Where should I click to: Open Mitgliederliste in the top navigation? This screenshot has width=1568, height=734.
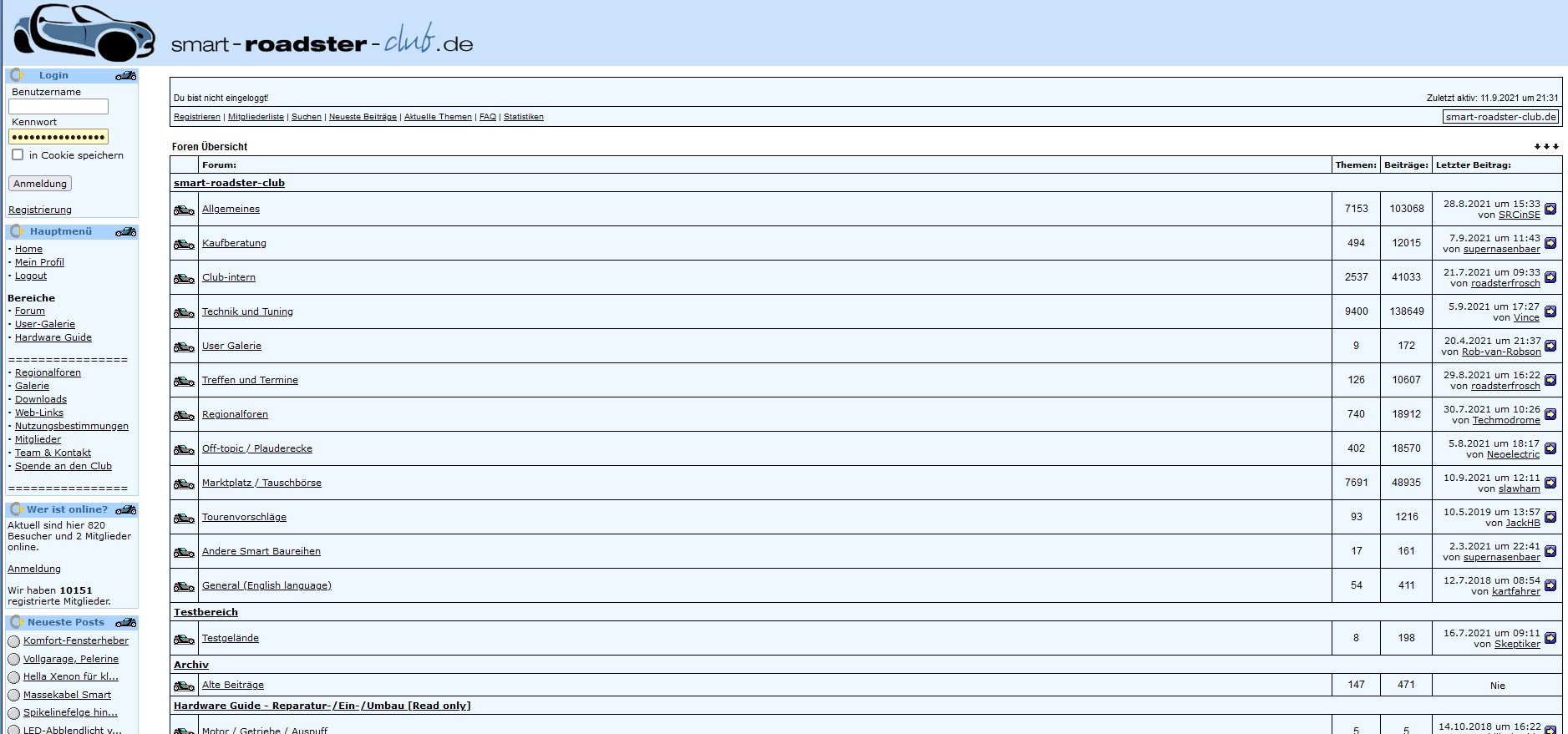click(256, 117)
